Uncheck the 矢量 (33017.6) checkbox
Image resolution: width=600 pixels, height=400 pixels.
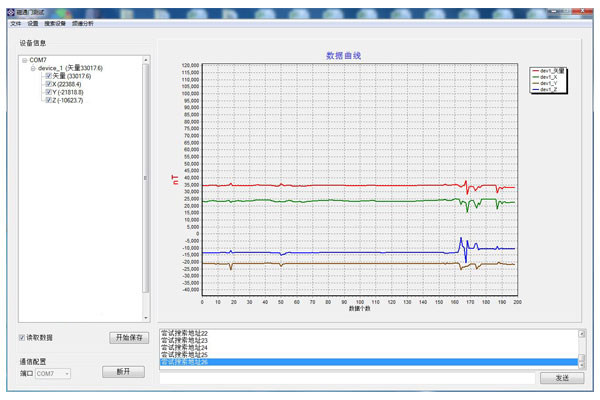(48, 76)
